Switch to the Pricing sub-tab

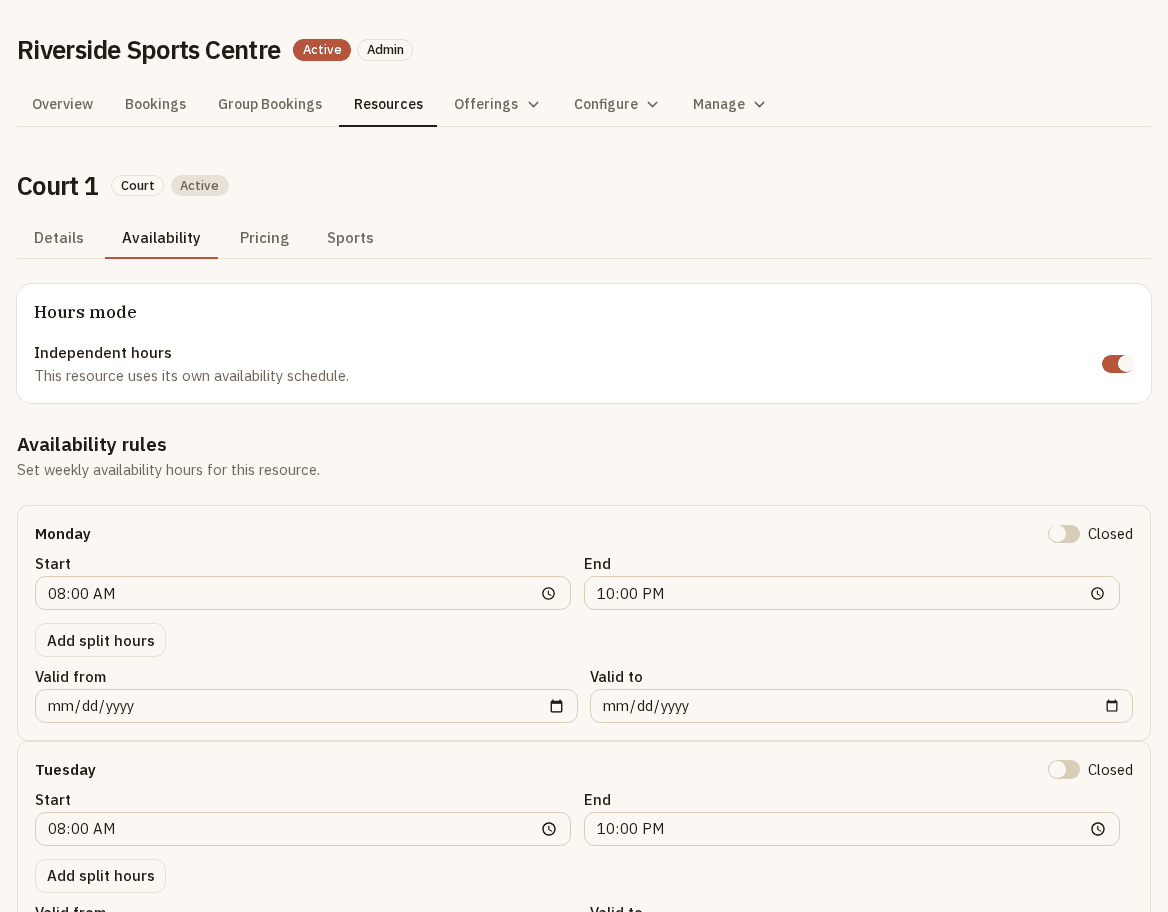tap(264, 238)
